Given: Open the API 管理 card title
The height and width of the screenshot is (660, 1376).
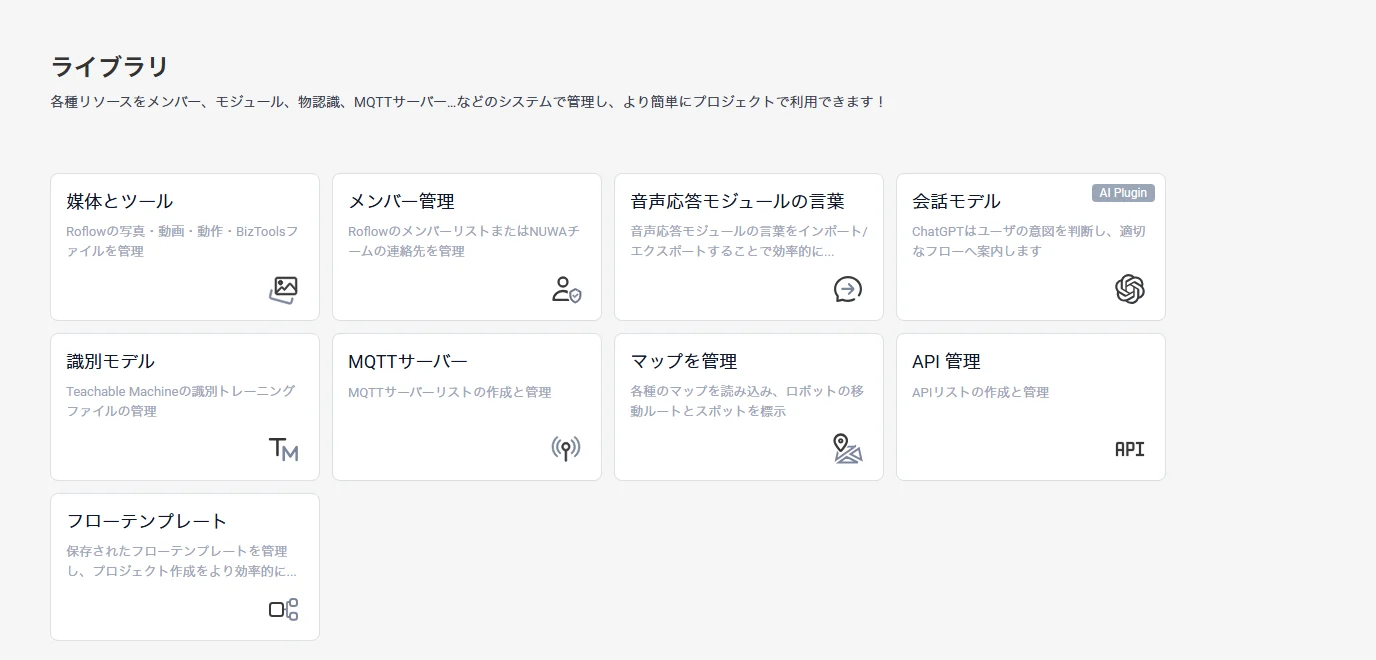Looking at the screenshot, I should coord(946,361).
